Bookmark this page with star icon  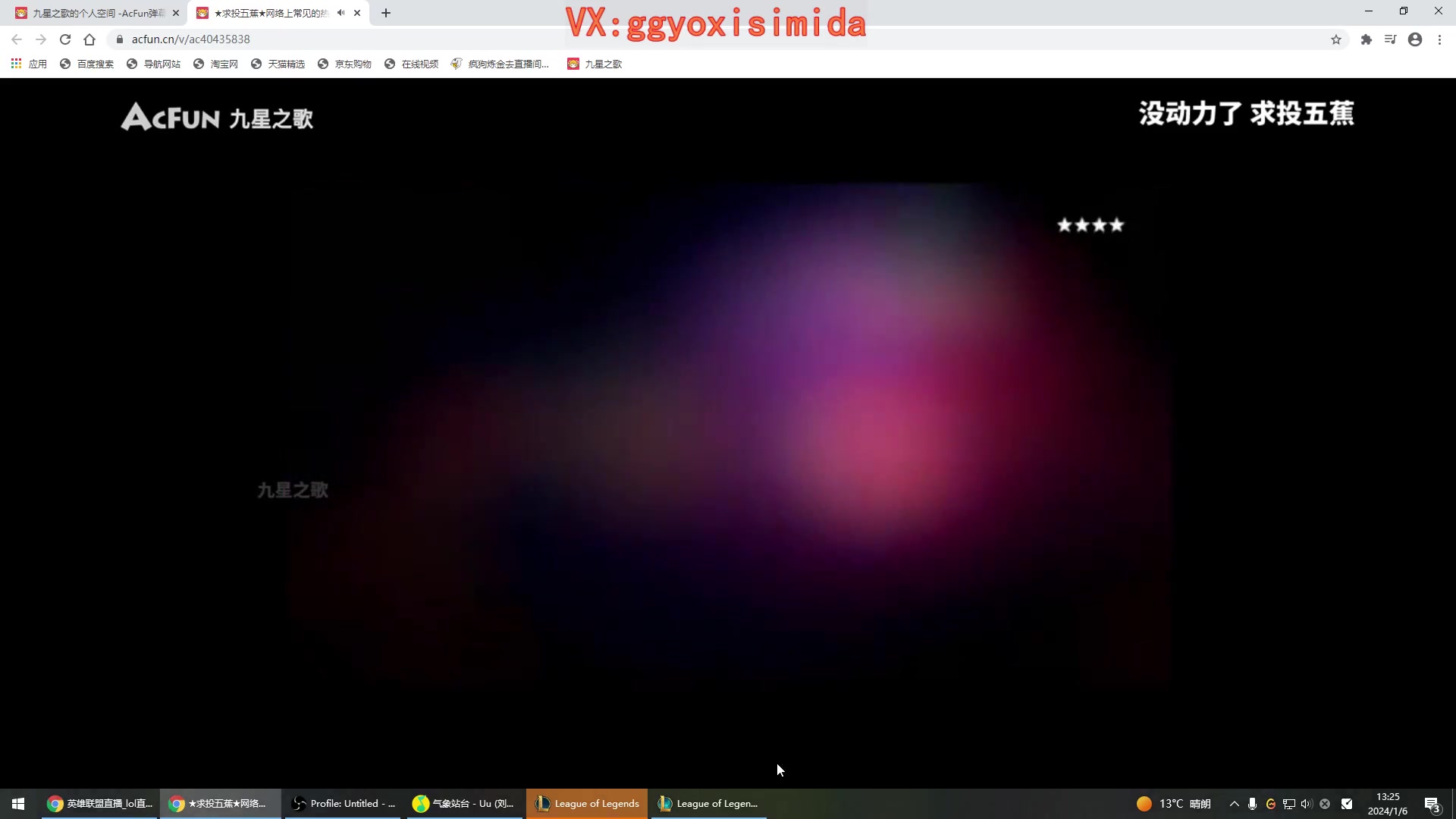pyautogui.click(x=1336, y=39)
